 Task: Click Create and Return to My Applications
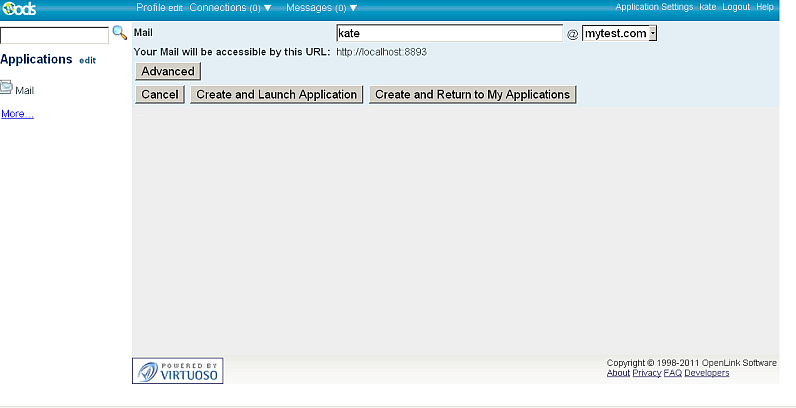coord(472,95)
